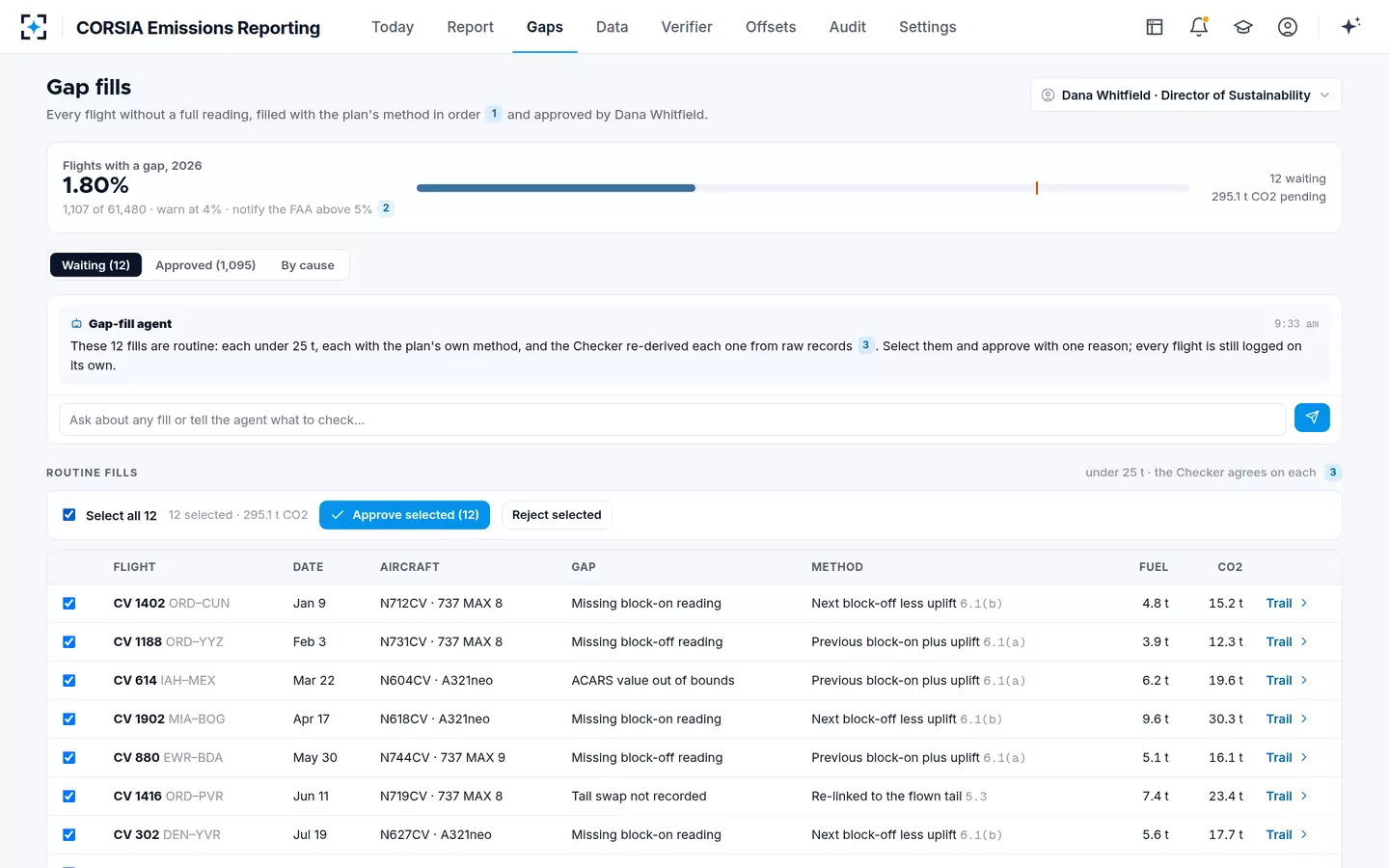Click the CORSIA app logo icon

click(x=34, y=27)
